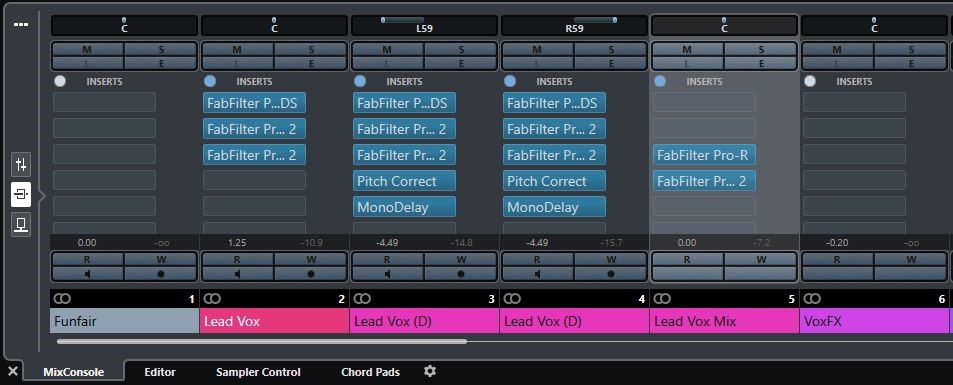Click the R59 pan control on channel 4
953x385 pixels.
[574, 26]
